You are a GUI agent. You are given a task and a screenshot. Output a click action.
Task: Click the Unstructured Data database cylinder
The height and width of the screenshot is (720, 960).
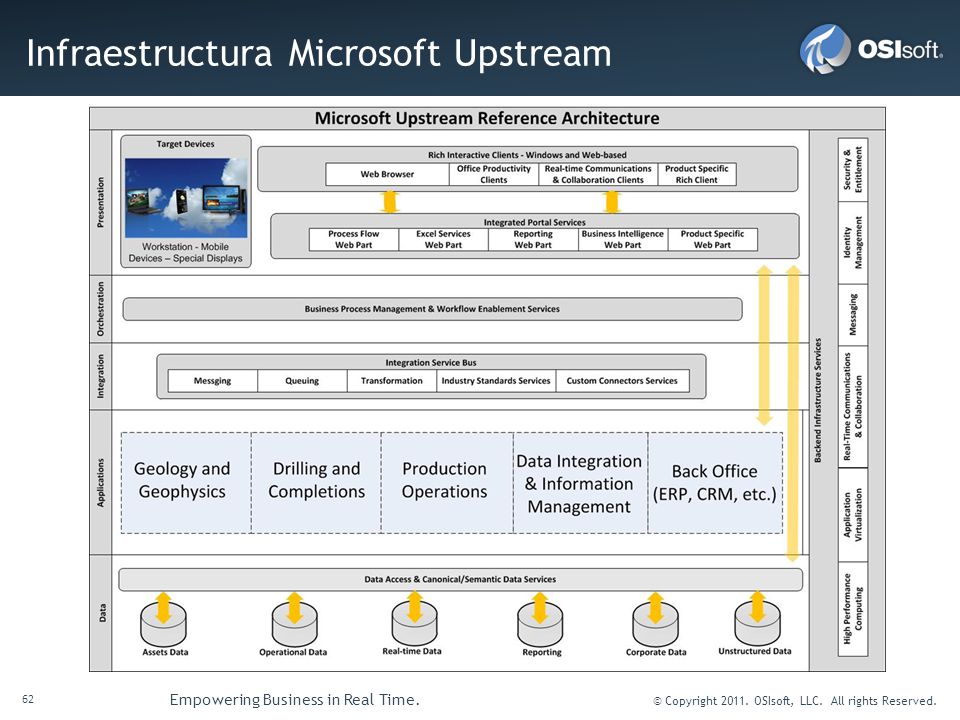click(x=757, y=623)
